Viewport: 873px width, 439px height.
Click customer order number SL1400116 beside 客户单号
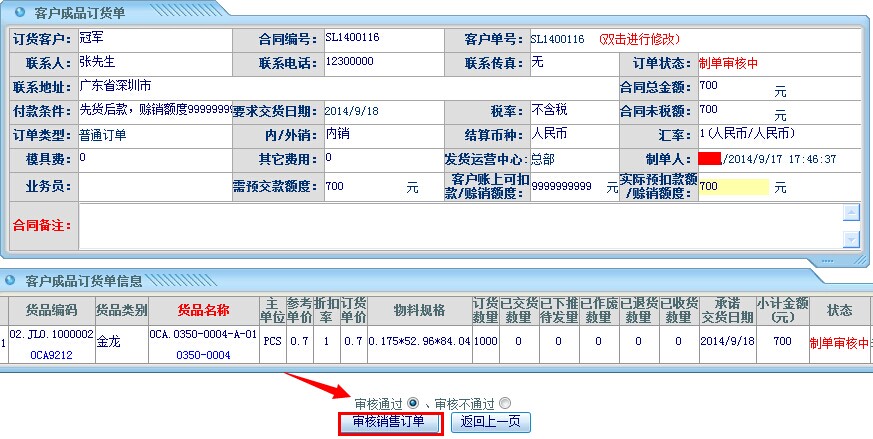tap(557, 40)
